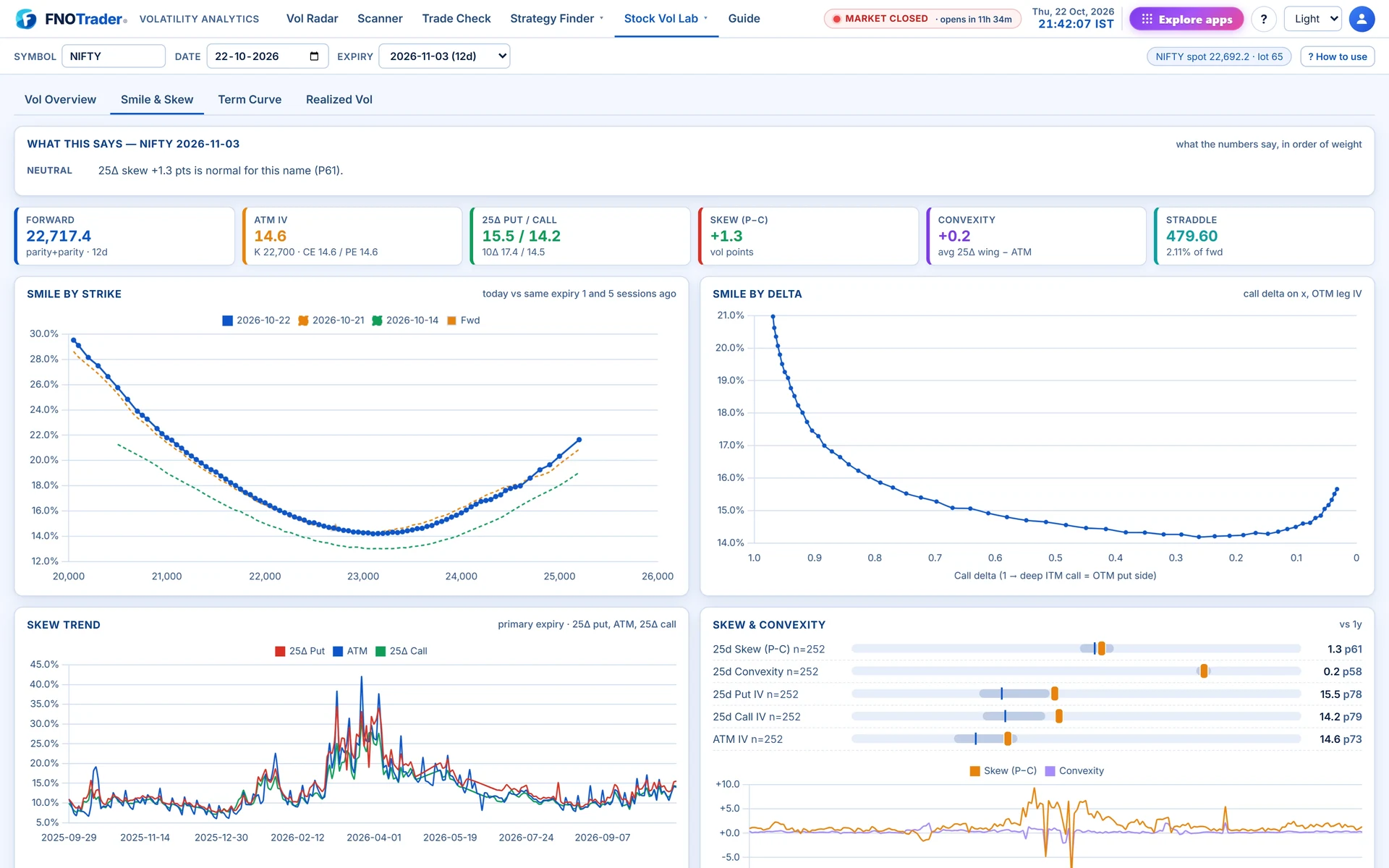Click the Explore apps grid icon
Image resolution: width=1389 pixels, height=868 pixels.
point(1147,19)
